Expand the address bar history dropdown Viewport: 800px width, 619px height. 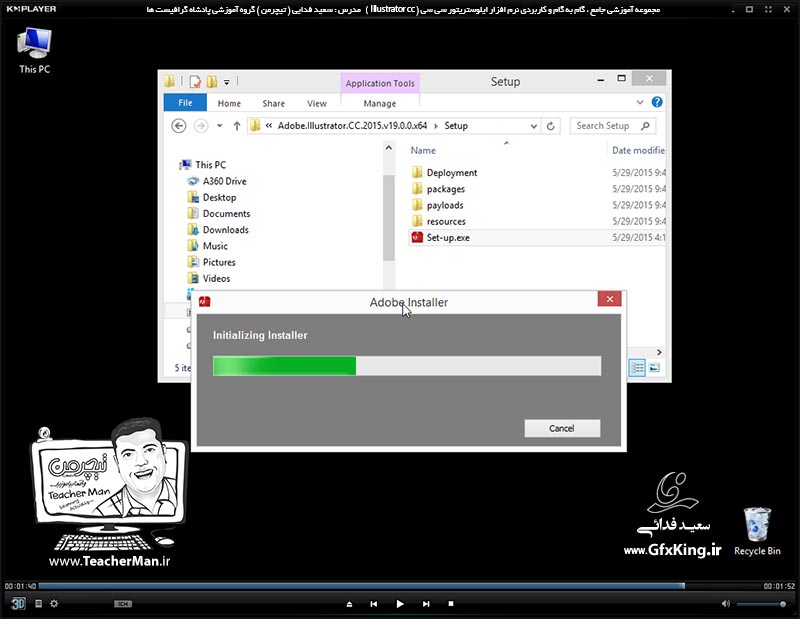pos(534,126)
